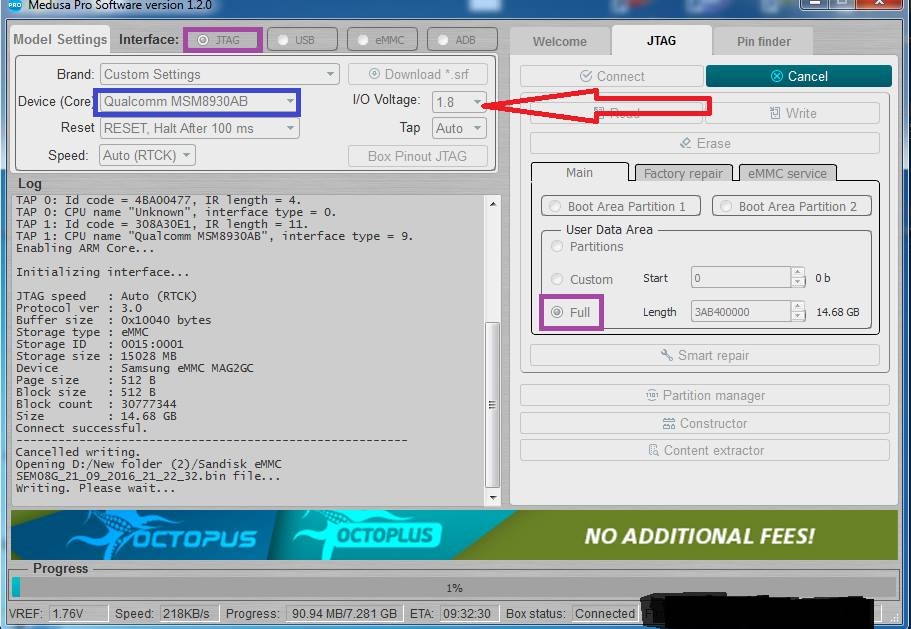Click the log scrollbar thumb
The height and width of the screenshot is (629, 911).
[x=493, y=405]
